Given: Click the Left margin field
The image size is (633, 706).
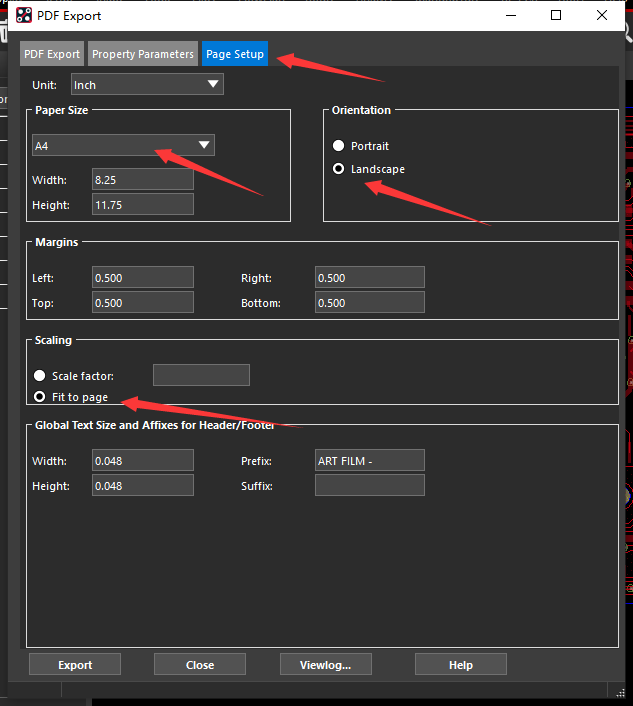Looking at the screenshot, I should pos(143,277).
